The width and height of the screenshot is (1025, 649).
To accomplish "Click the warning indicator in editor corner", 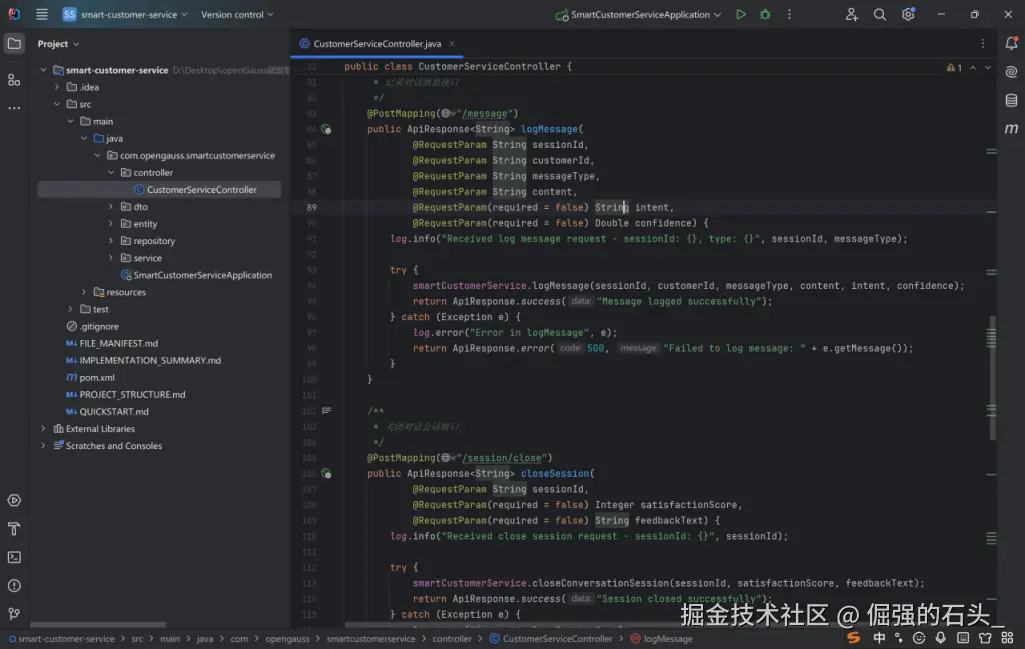I will point(954,67).
